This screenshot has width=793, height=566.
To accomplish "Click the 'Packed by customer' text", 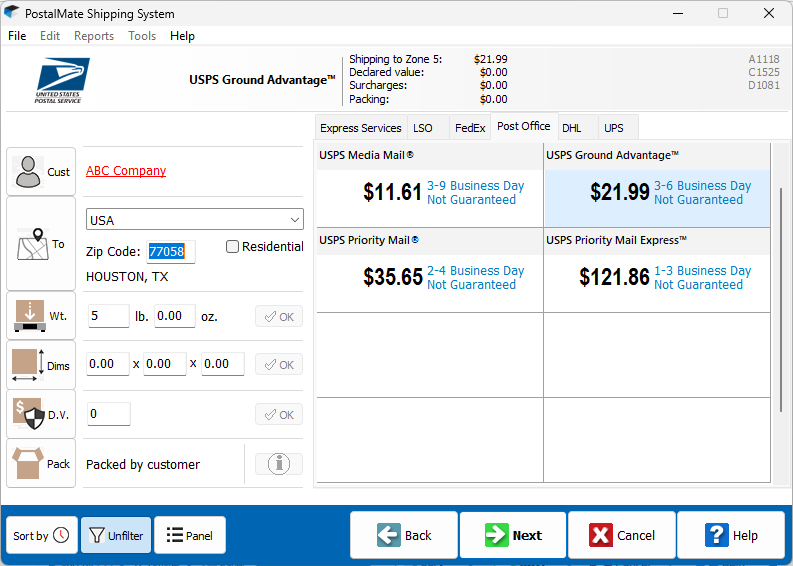I will tap(143, 464).
